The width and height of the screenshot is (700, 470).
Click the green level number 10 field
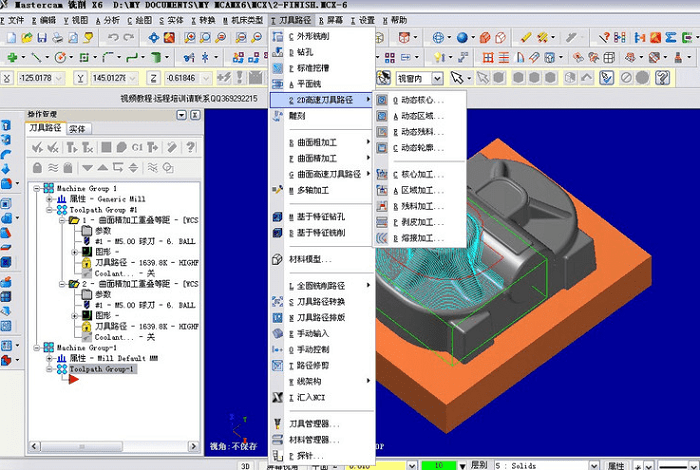click(x=438, y=466)
